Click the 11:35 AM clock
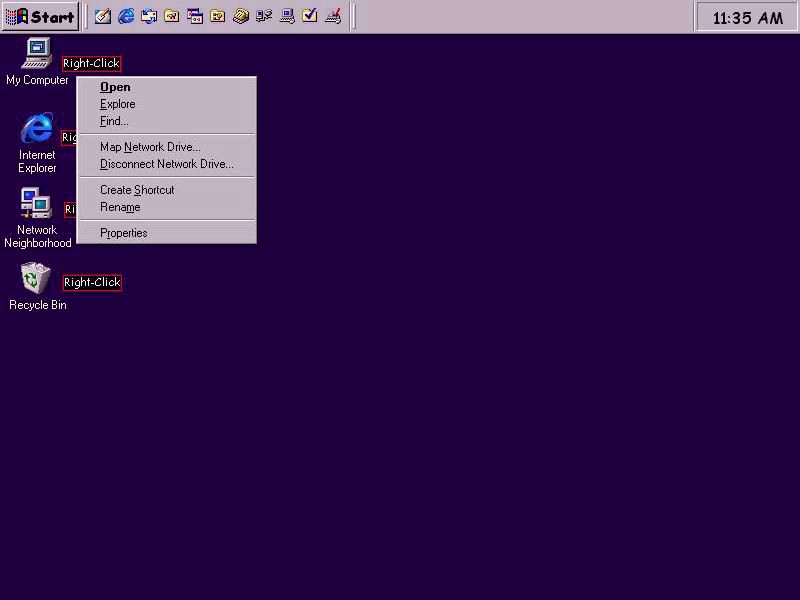800x600 pixels. pos(747,18)
